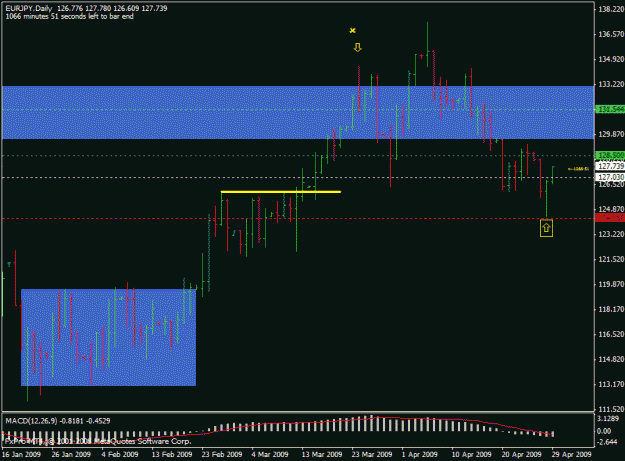625x461 pixels.
Task: Click the green dashed line inside the upper blue zone
Action: click(x=298, y=109)
